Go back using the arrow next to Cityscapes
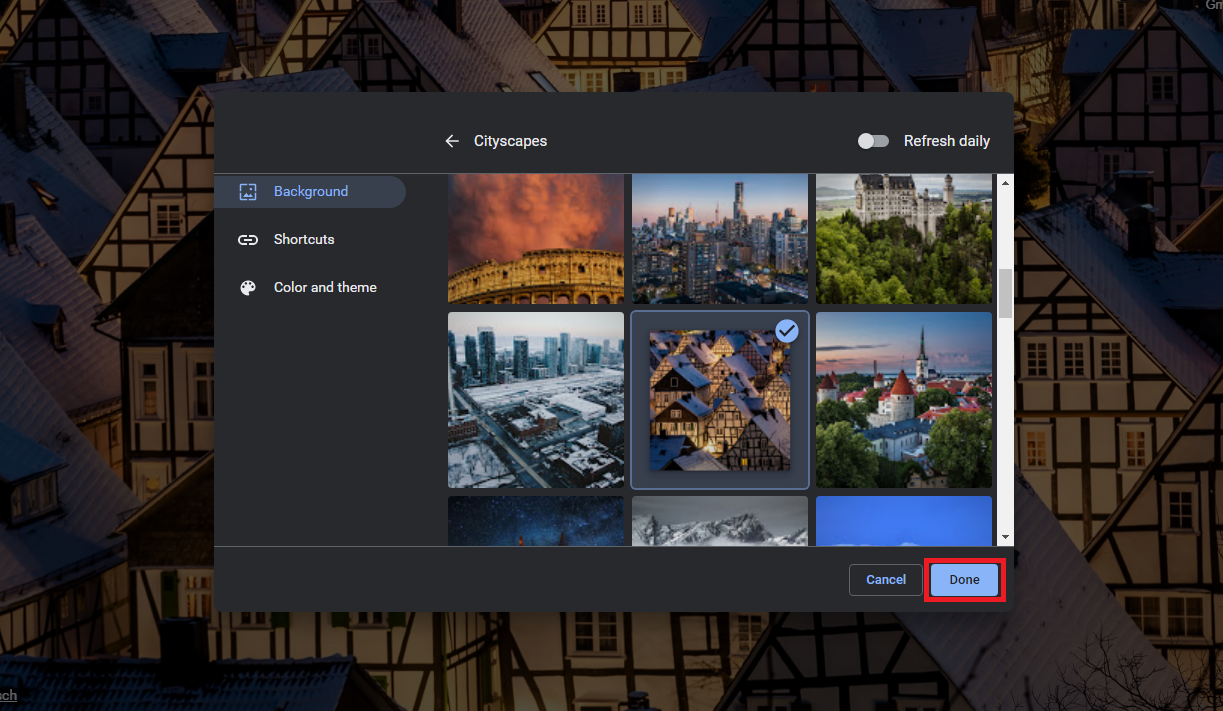Viewport: 1223px width, 711px height. click(x=452, y=141)
